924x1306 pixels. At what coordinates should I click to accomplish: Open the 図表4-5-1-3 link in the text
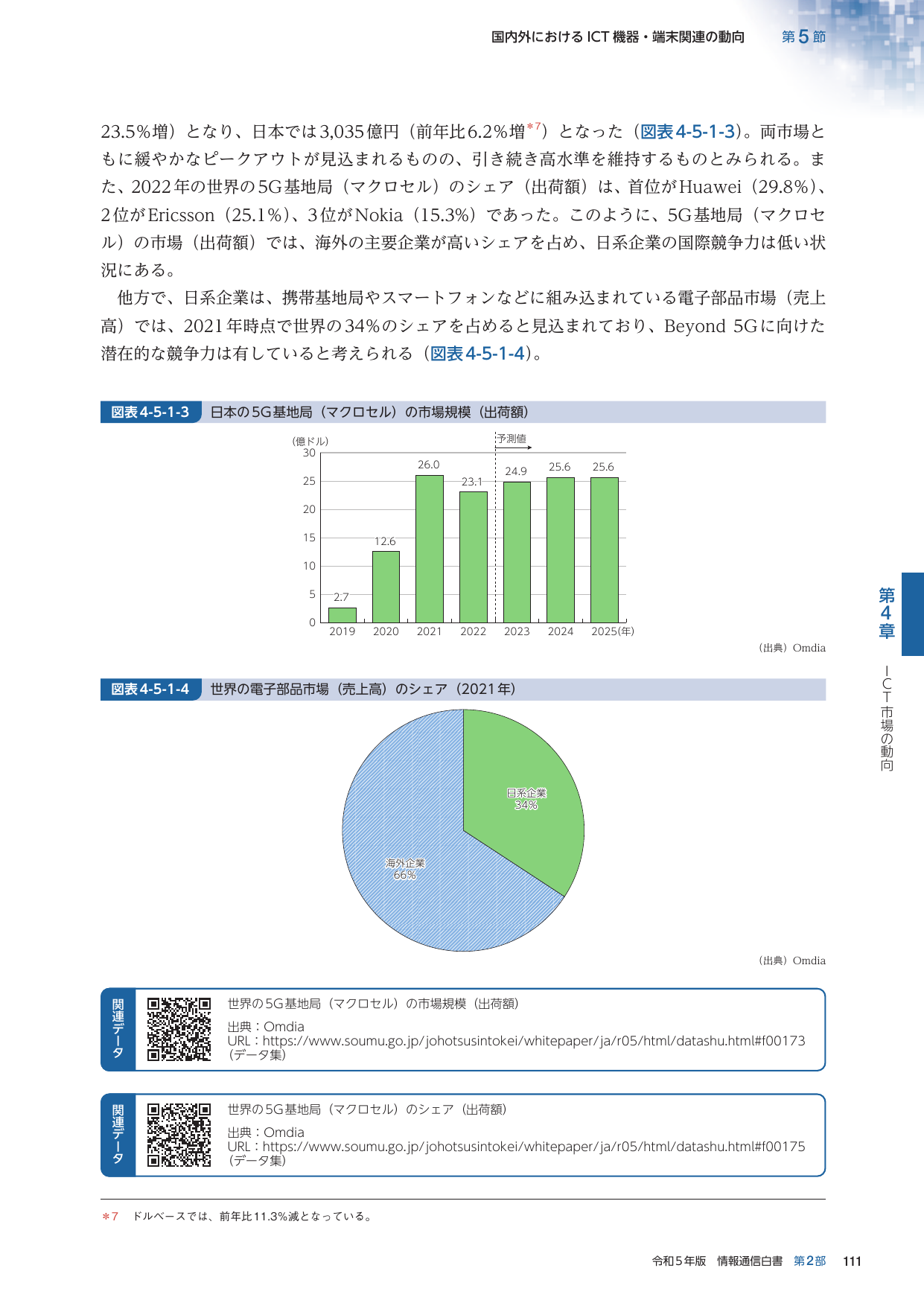688,132
